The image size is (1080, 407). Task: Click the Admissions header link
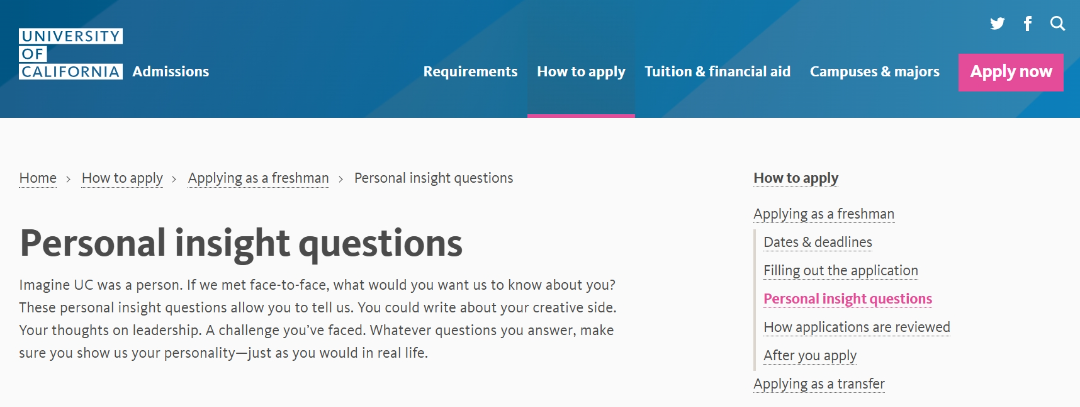(x=170, y=72)
